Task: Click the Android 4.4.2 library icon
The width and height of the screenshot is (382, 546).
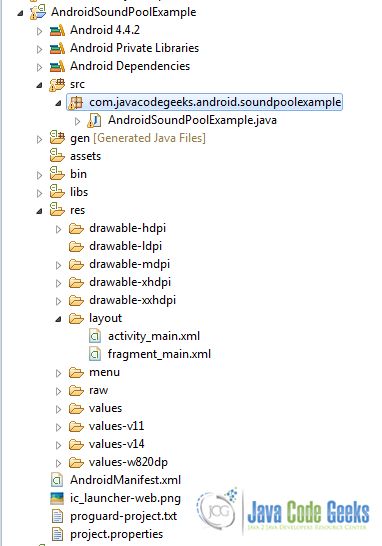Action: point(57,30)
